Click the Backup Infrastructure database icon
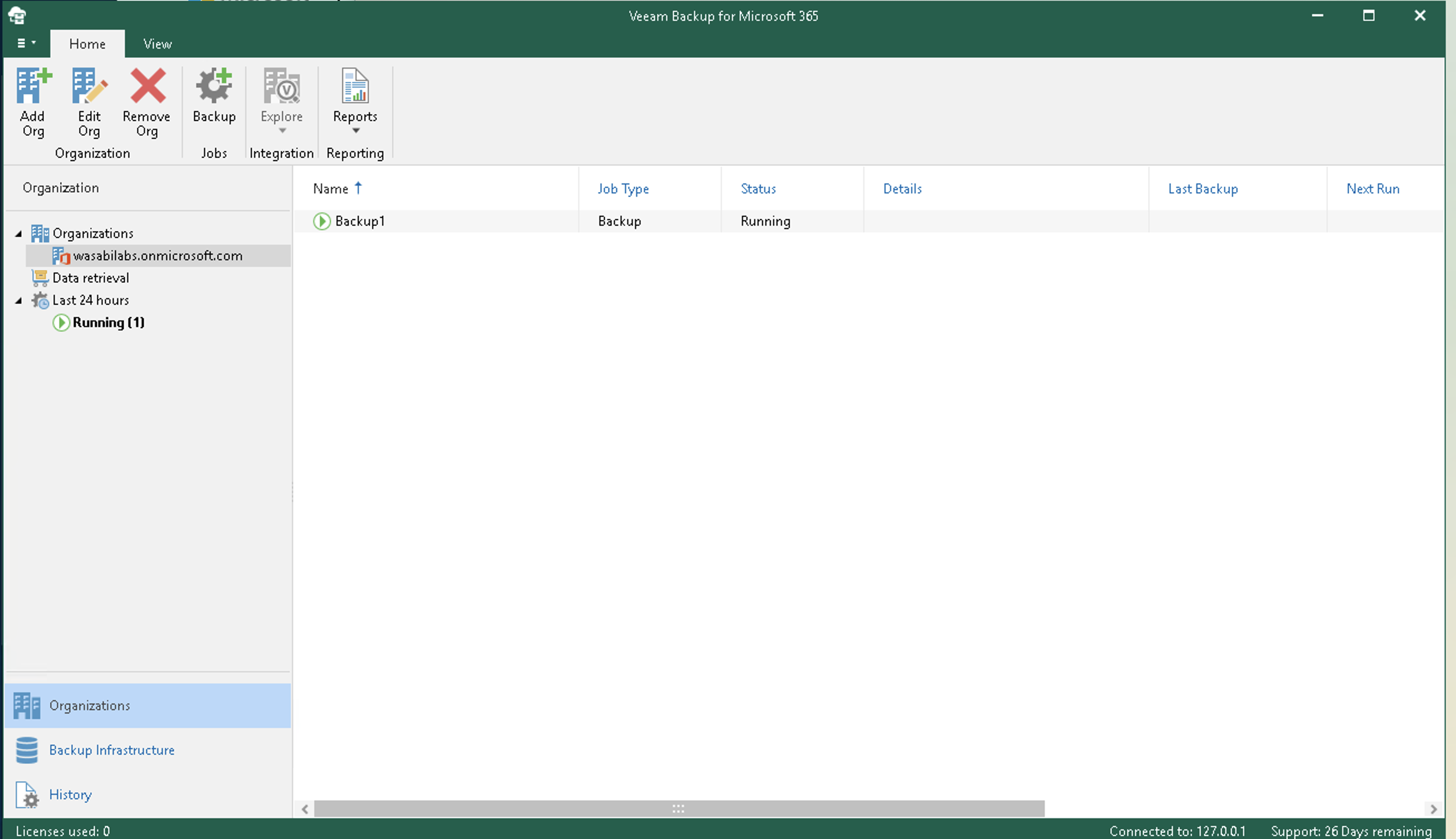Image resolution: width=1456 pixels, height=839 pixels. pos(27,750)
